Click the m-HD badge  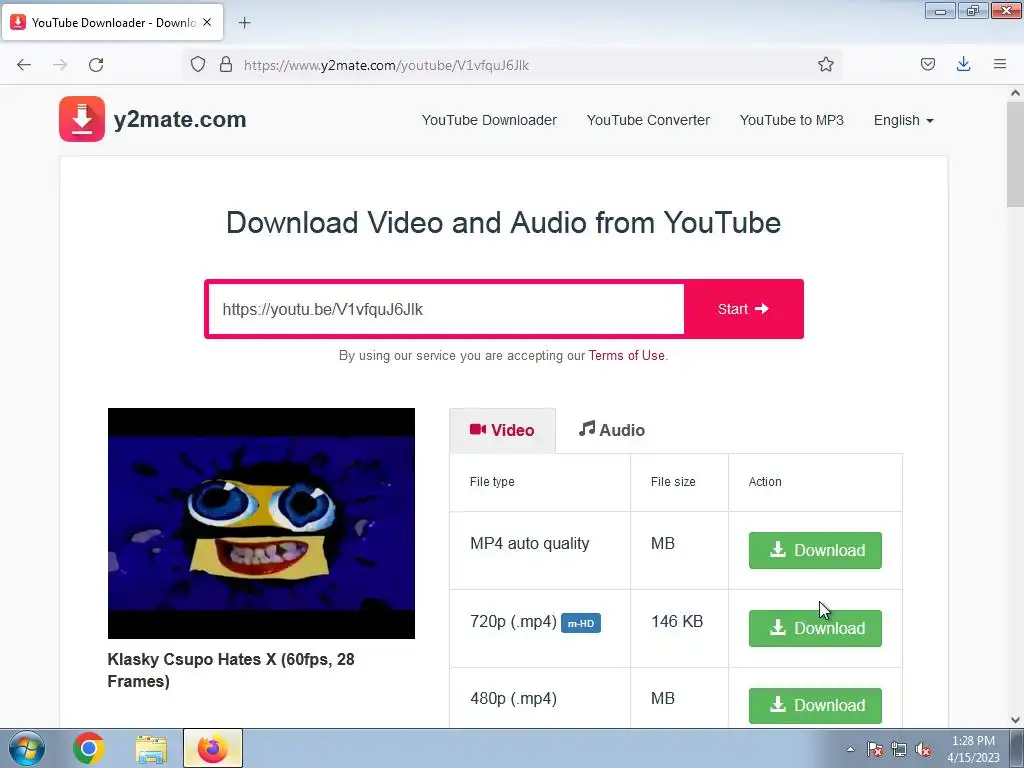click(x=581, y=623)
